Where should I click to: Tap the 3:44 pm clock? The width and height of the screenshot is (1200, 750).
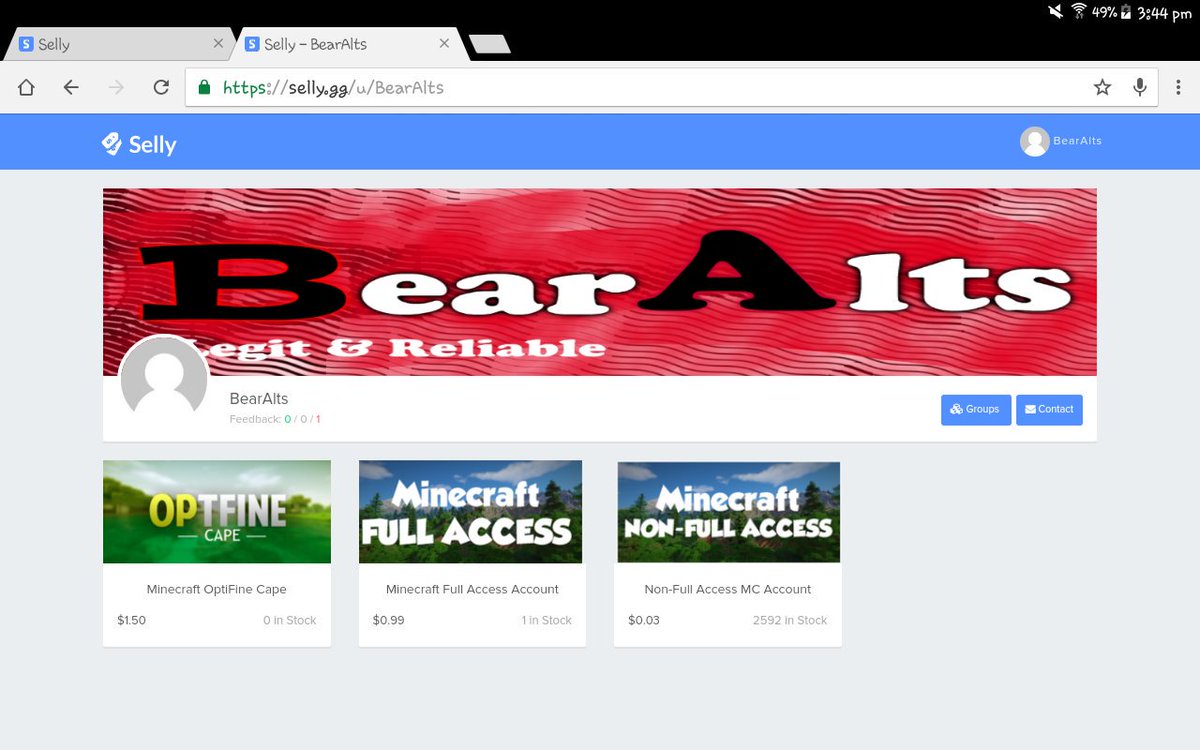coord(1164,14)
